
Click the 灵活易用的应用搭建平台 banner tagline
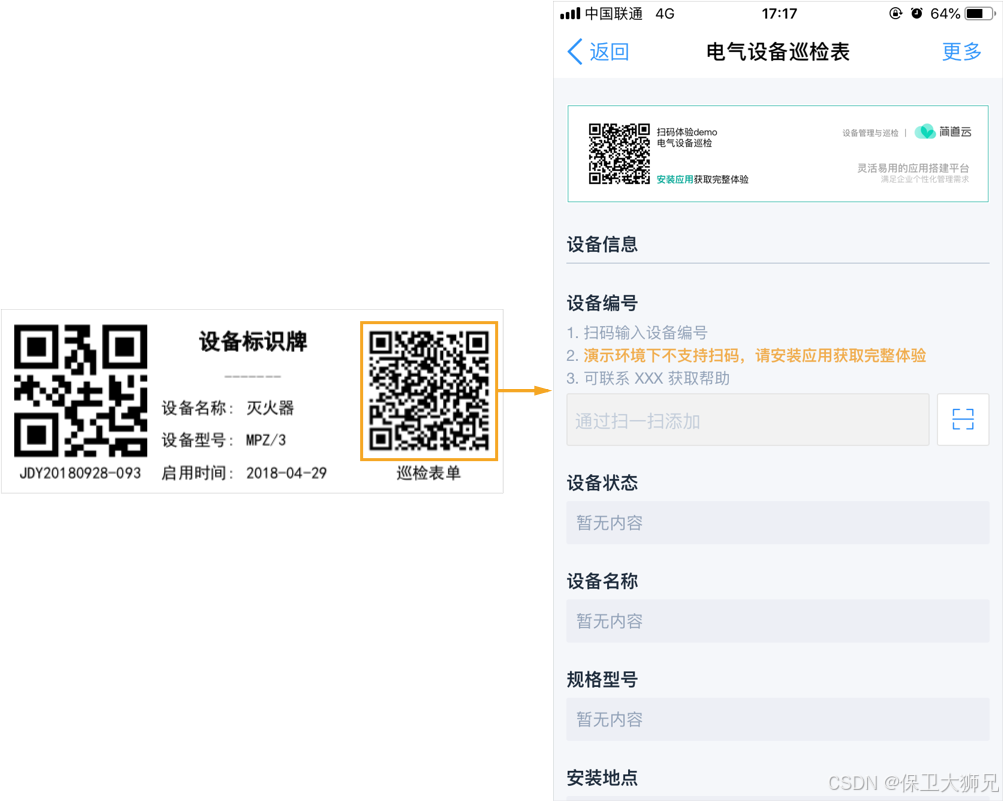coord(913,168)
